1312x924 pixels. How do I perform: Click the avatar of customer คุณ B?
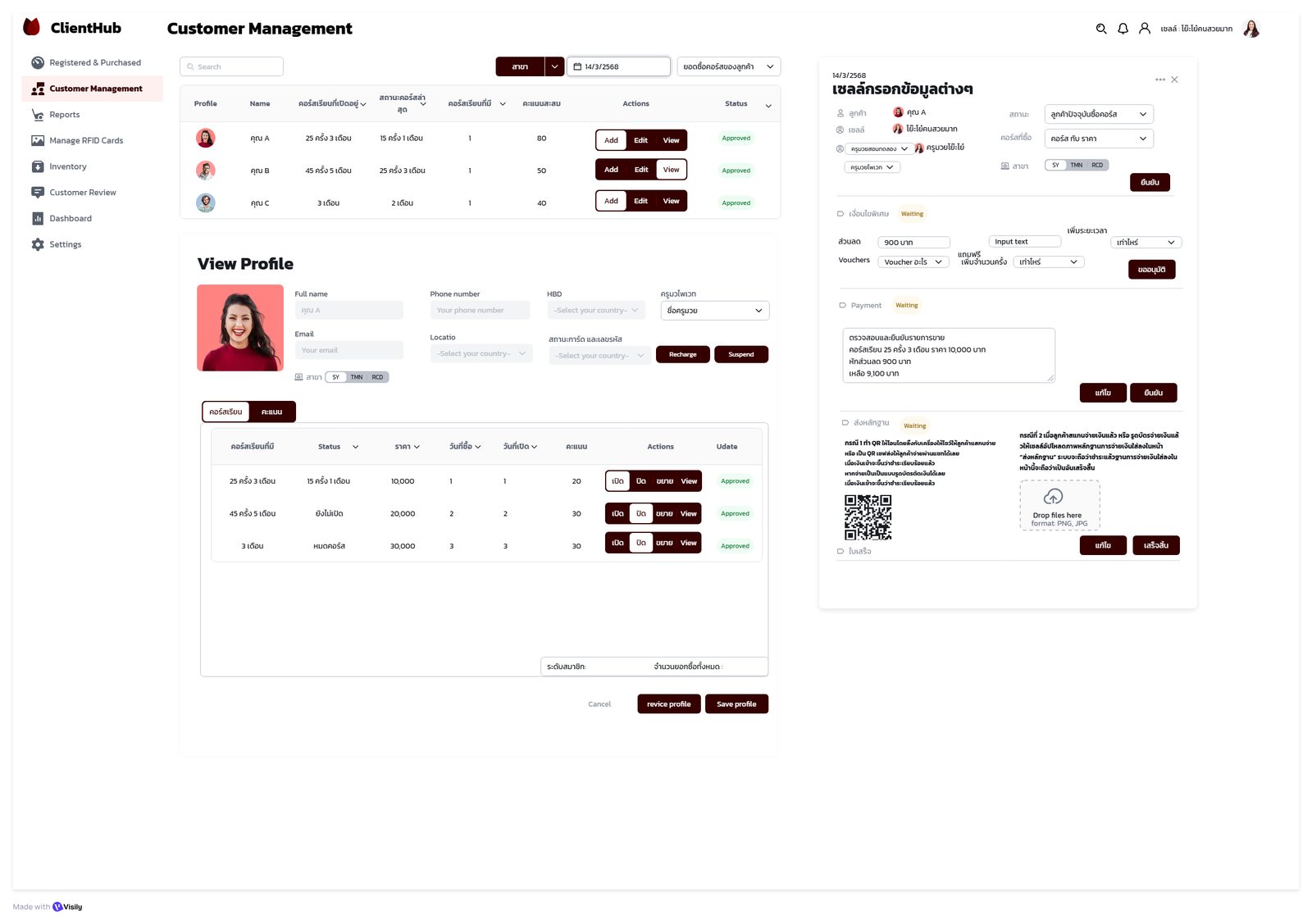pyautogui.click(x=206, y=171)
